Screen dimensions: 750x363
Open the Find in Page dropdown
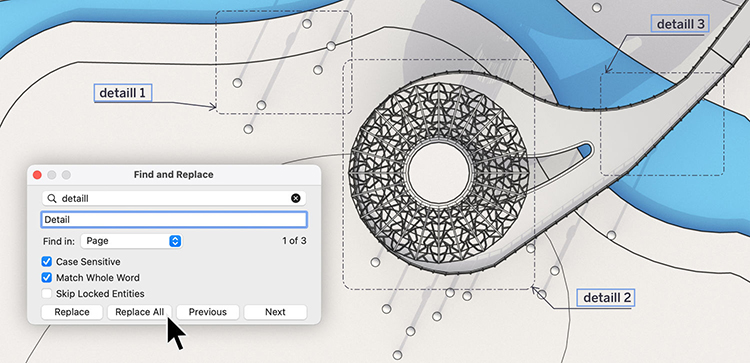point(131,241)
